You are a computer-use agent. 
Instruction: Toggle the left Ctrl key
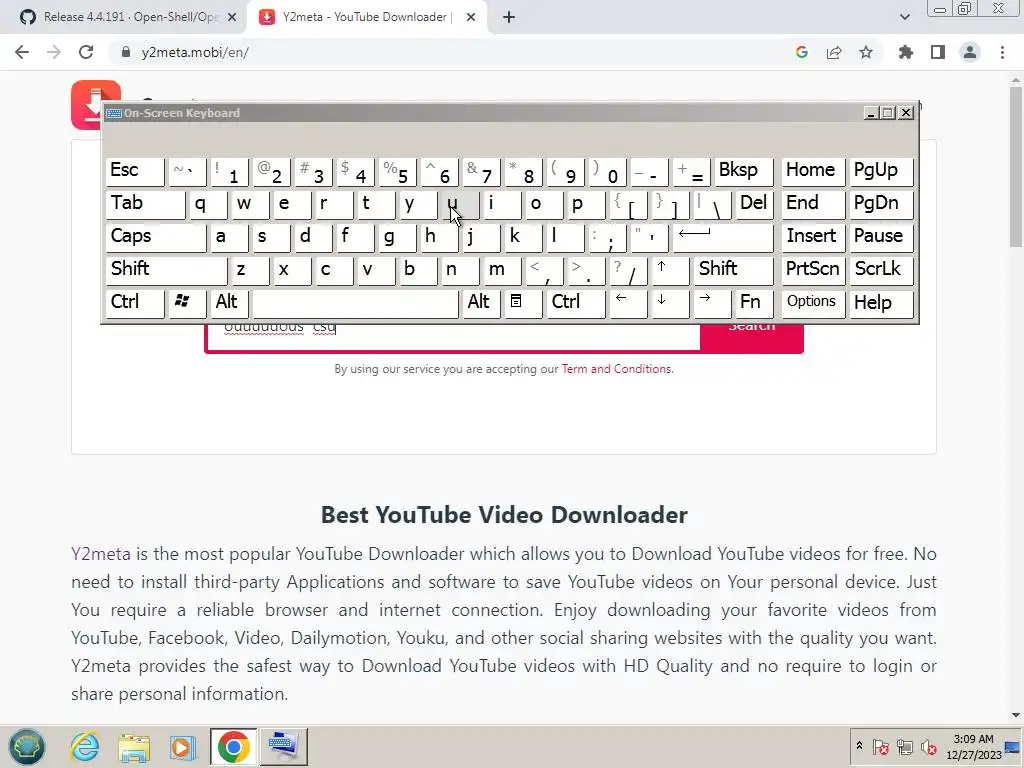pyautogui.click(x=135, y=303)
